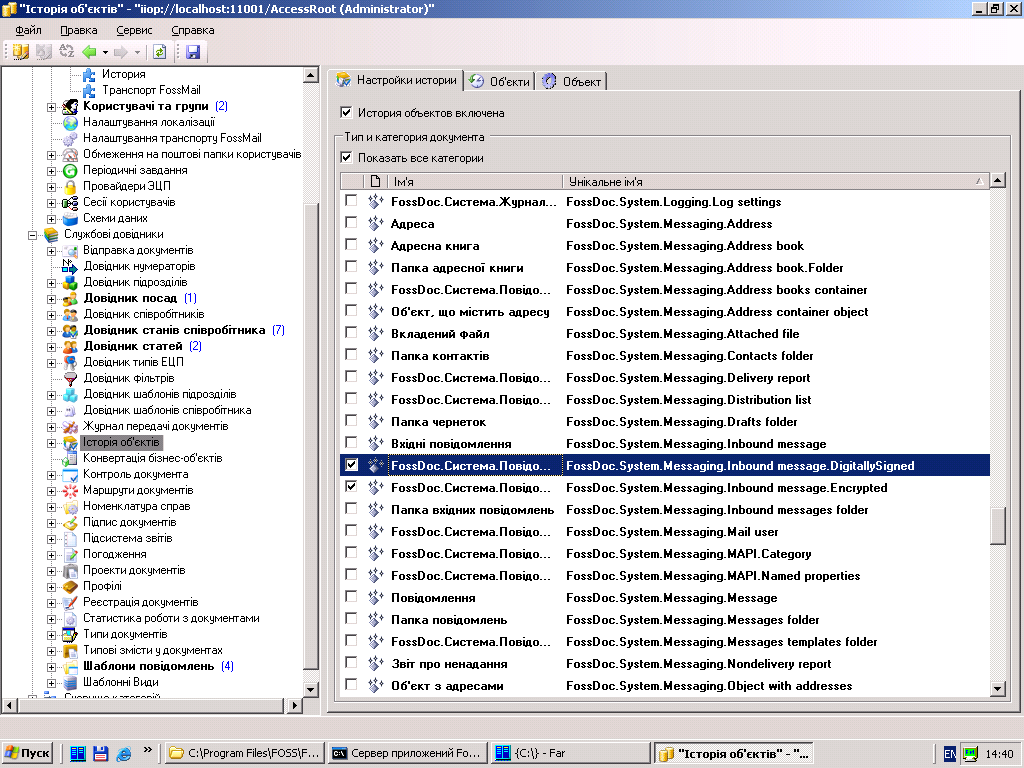This screenshot has height=768, width=1024.
Task: Click the Реєстрація документів icon
Action: tap(71, 602)
